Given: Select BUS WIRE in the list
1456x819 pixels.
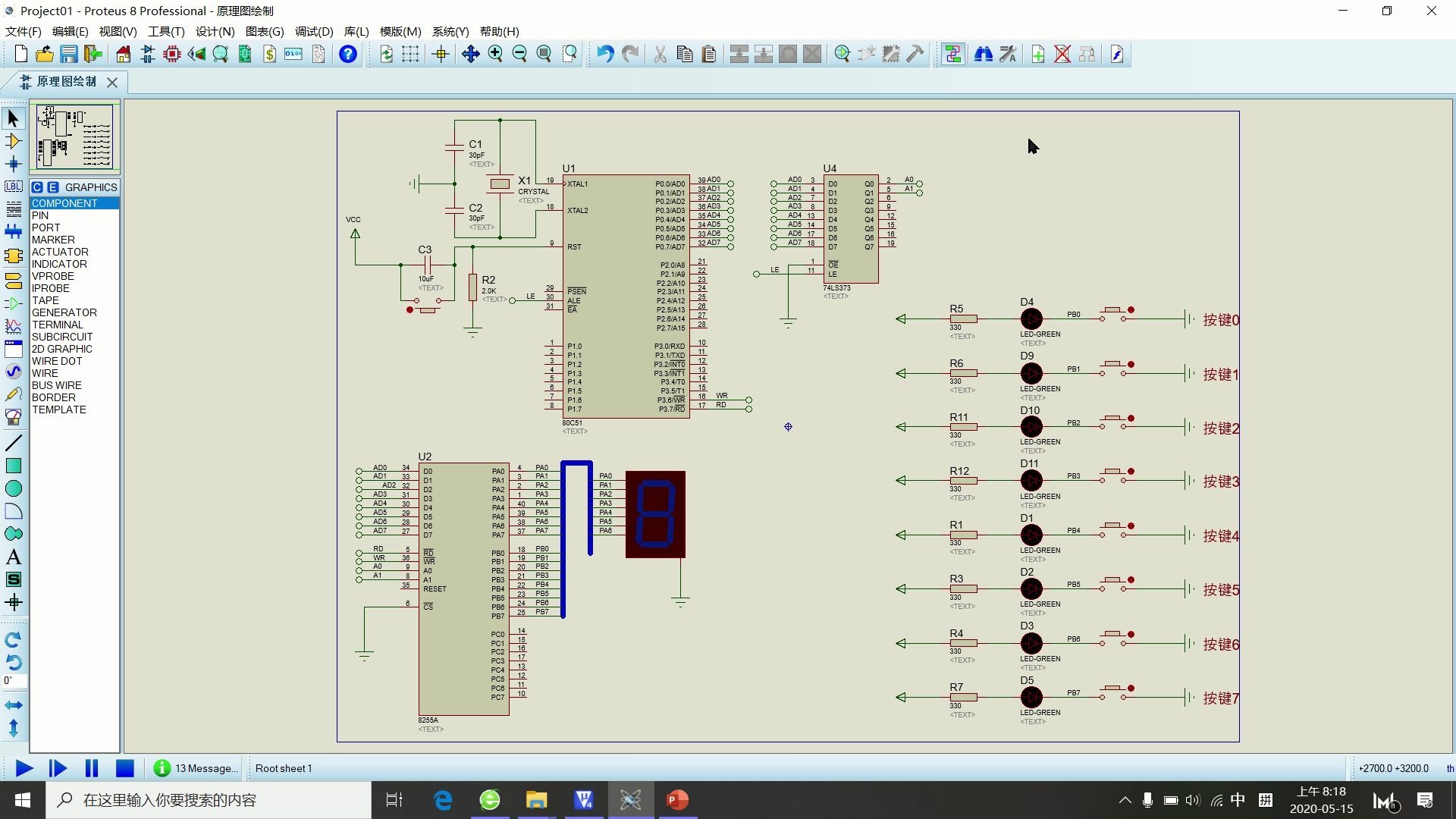Looking at the screenshot, I should coord(74,385).
